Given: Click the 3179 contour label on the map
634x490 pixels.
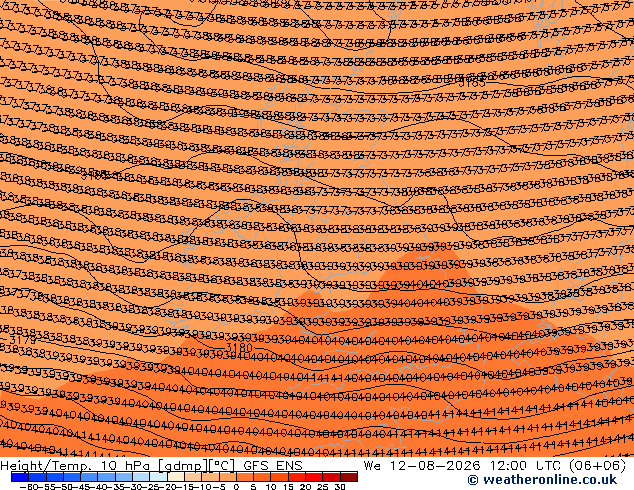Looking at the screenshot, I should point(23,340).
